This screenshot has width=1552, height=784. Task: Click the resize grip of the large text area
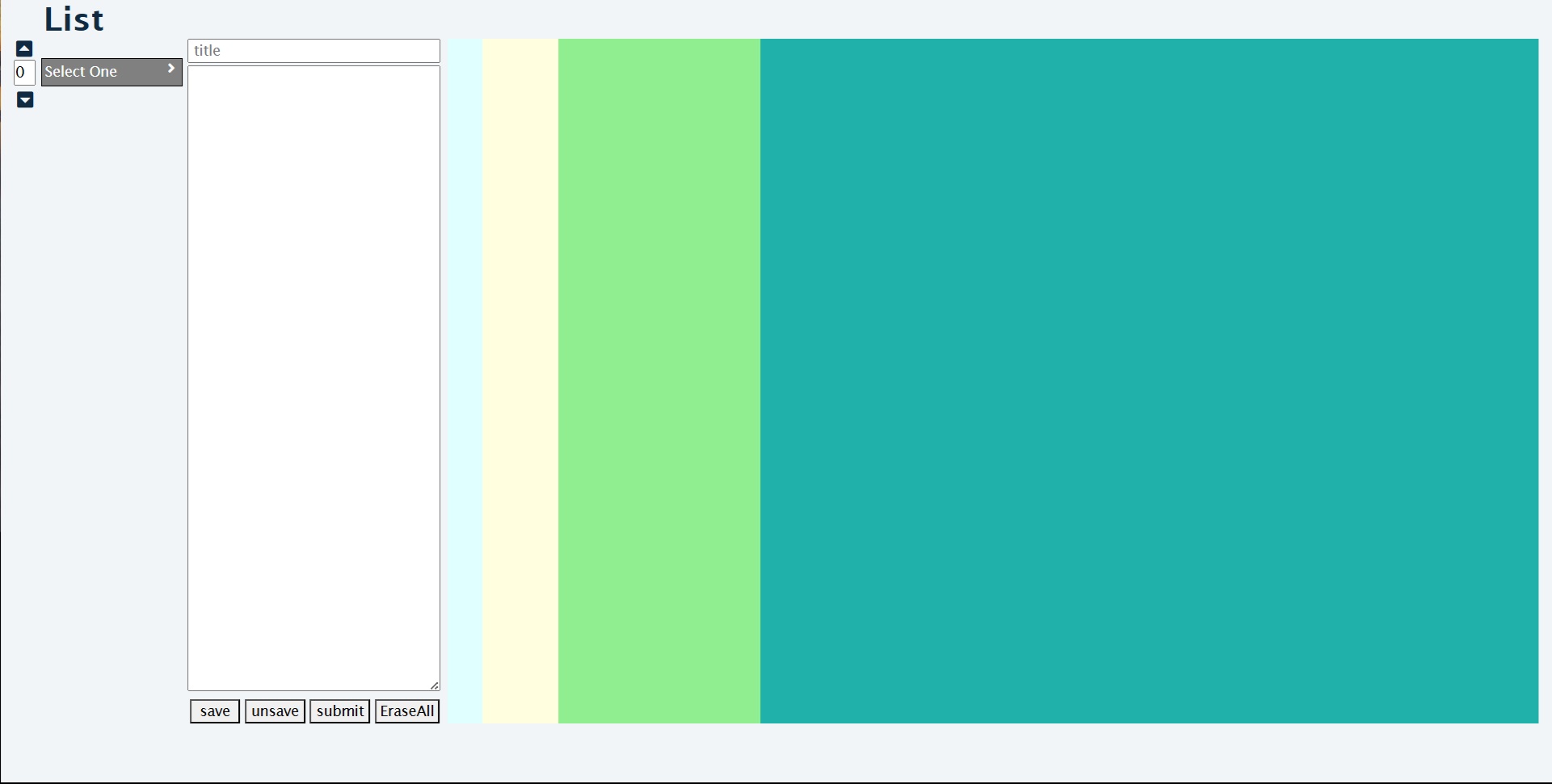434,685
